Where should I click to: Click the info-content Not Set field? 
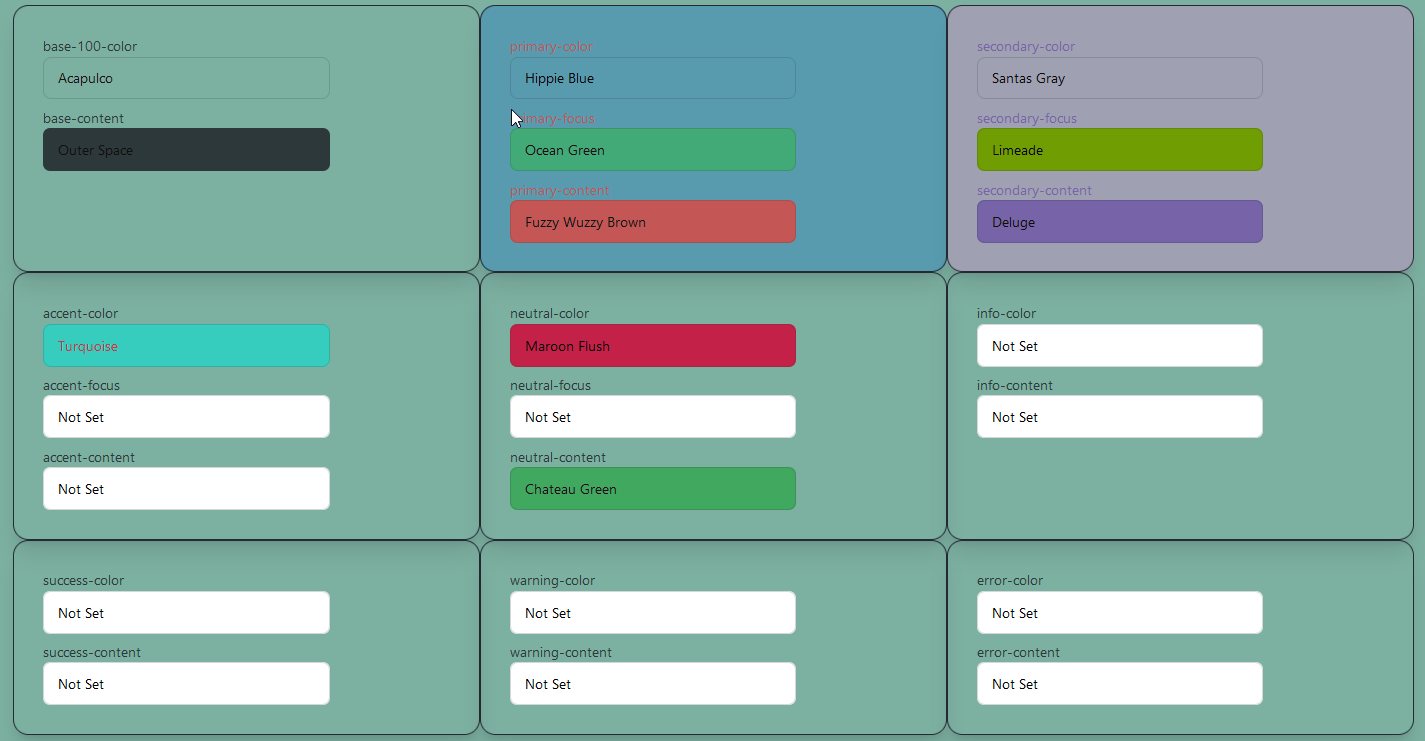point(1119,416)
